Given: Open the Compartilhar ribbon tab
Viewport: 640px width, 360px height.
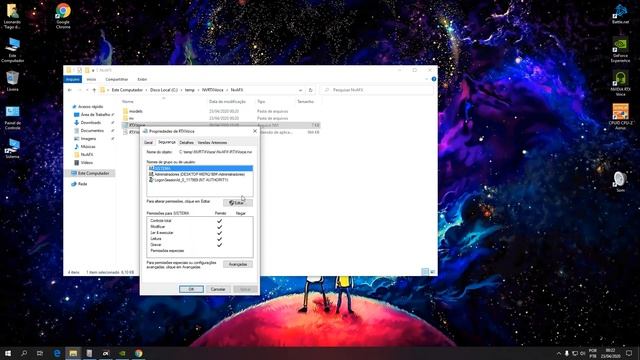Looking at the screenshot, I should pyautogui.click(x=117, y=79).
